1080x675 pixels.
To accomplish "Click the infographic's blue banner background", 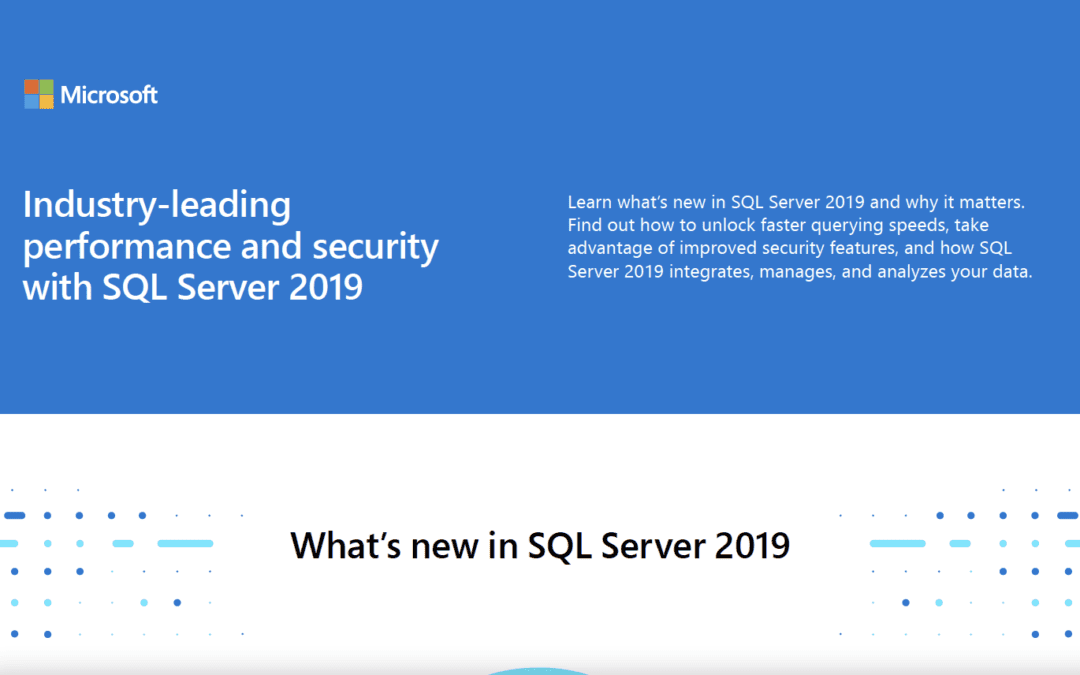I will tap(540, 360).
